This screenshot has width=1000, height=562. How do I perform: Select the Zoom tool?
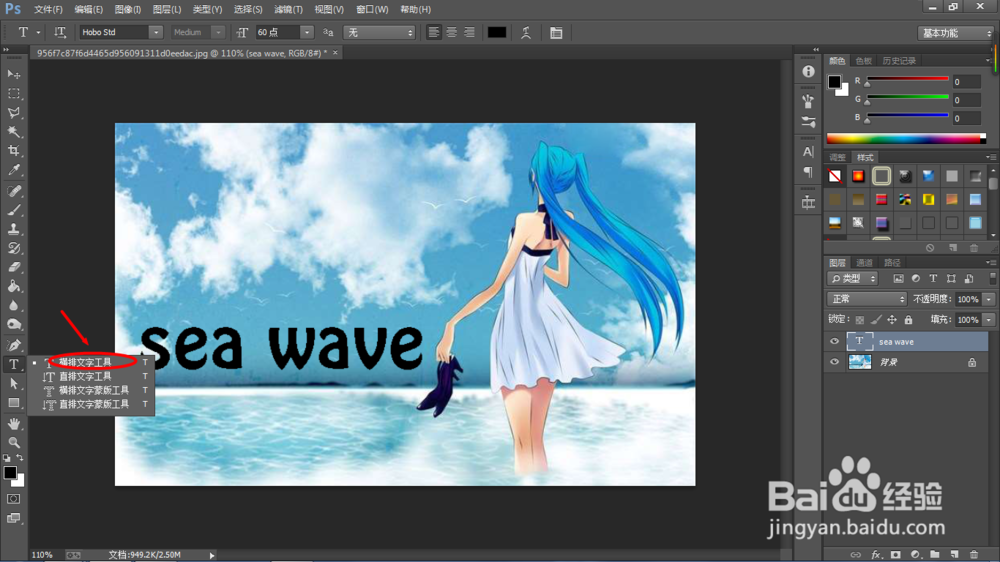pyautogui.click(x=13, y=442)
